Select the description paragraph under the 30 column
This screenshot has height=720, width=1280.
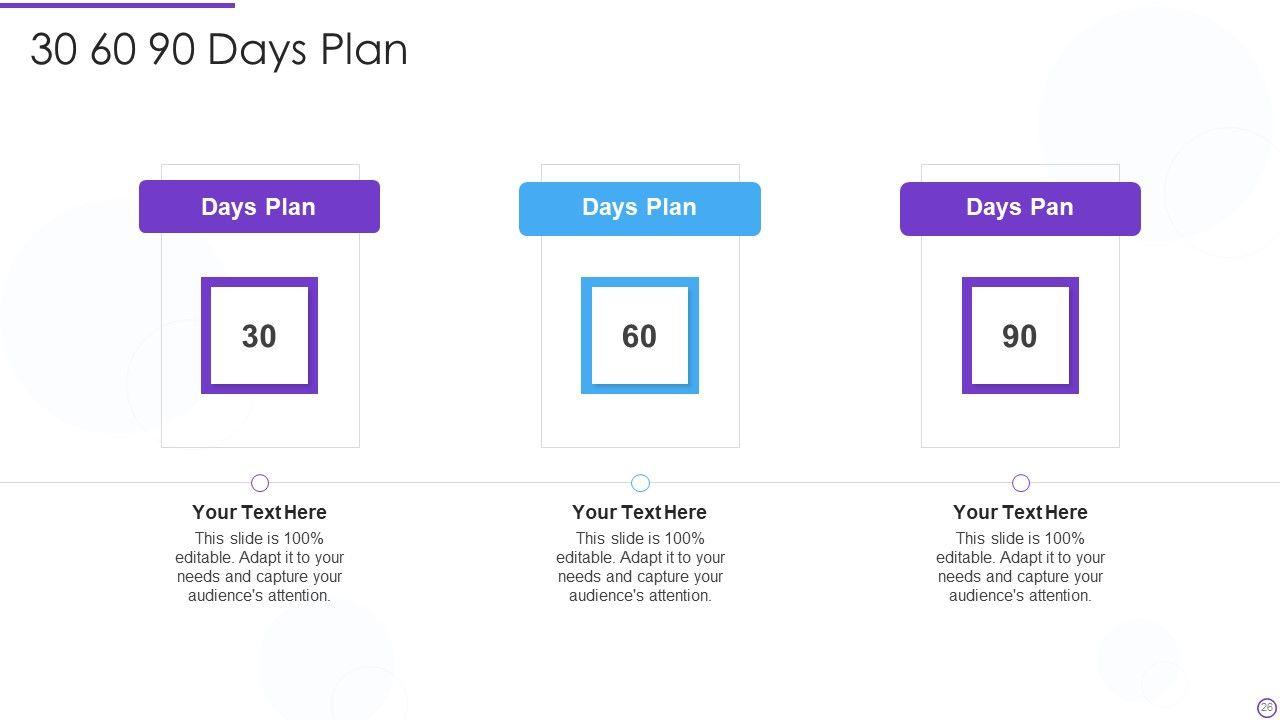click(259, 567)
